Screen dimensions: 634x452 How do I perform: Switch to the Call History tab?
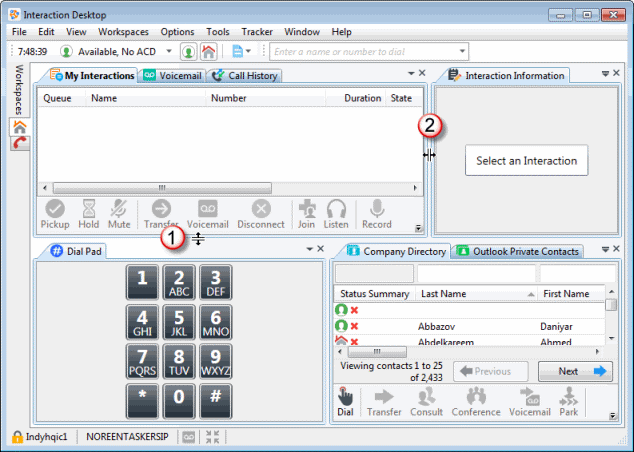click(246, 75)
